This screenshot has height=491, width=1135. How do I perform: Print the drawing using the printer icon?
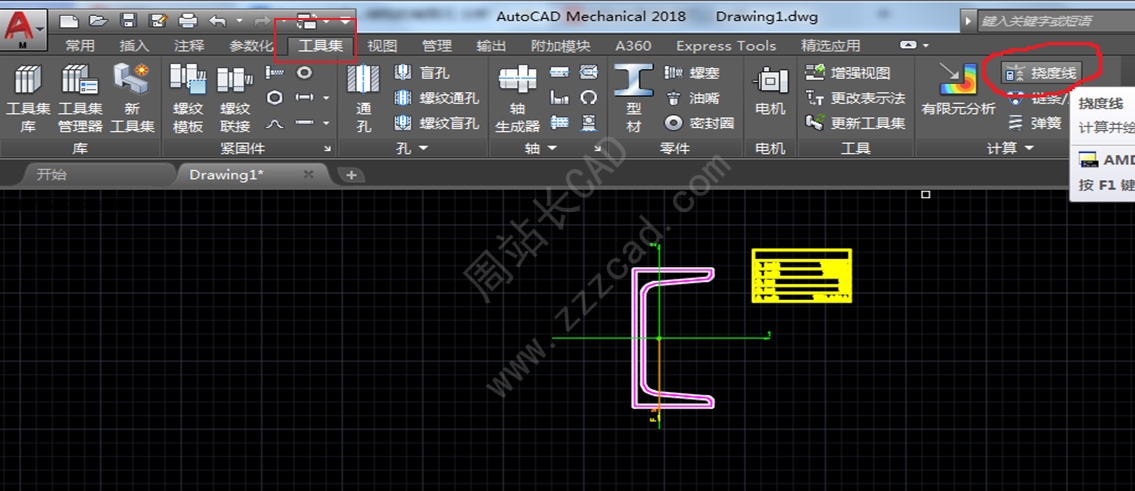(187, 20)
